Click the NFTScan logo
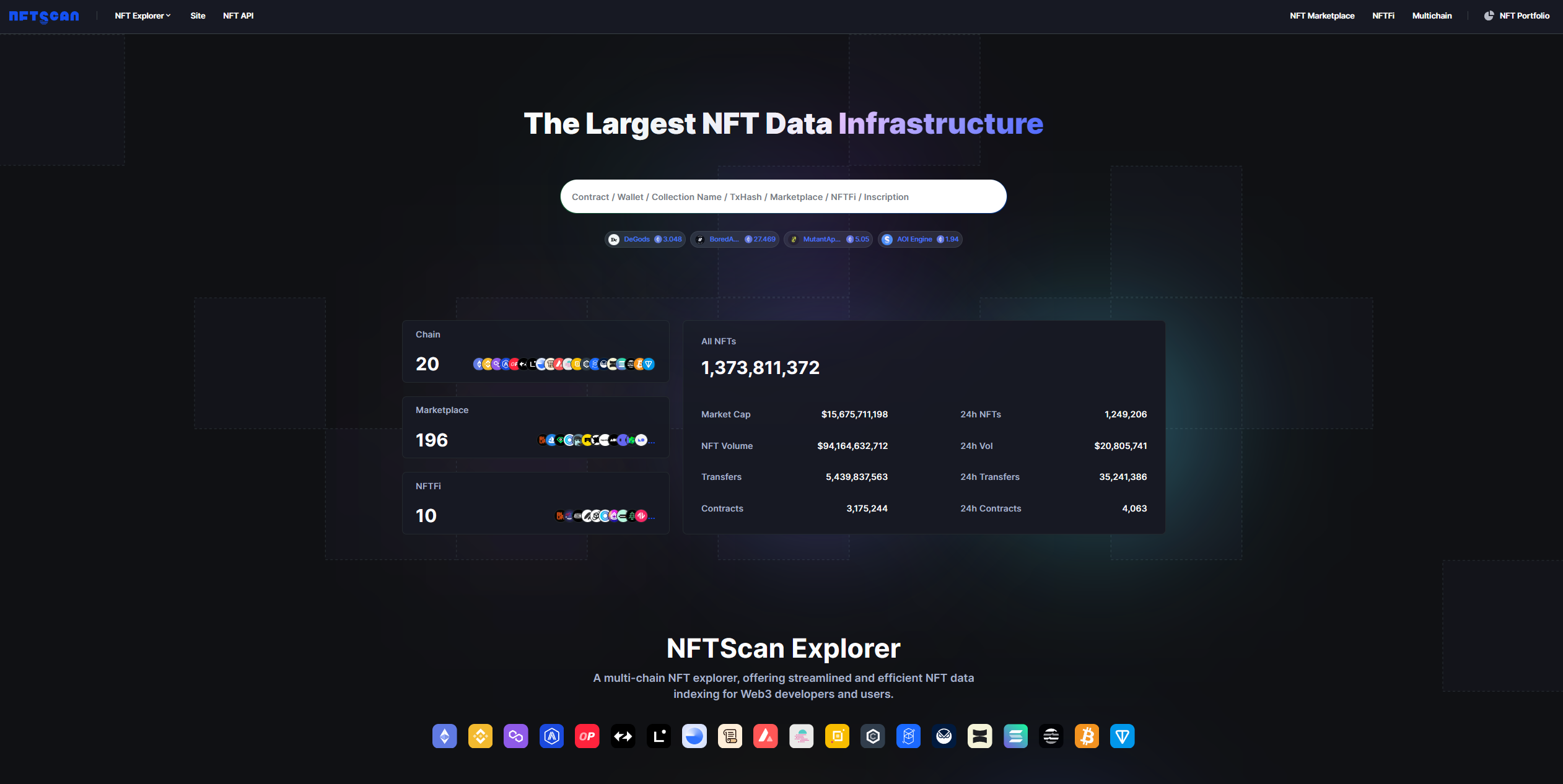 point(44,16)
